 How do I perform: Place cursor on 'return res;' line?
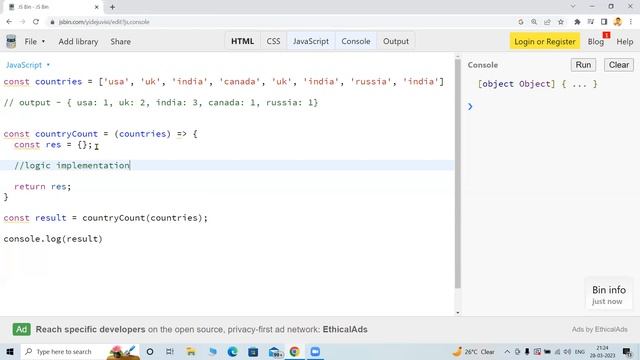click(x=42, y=187)
